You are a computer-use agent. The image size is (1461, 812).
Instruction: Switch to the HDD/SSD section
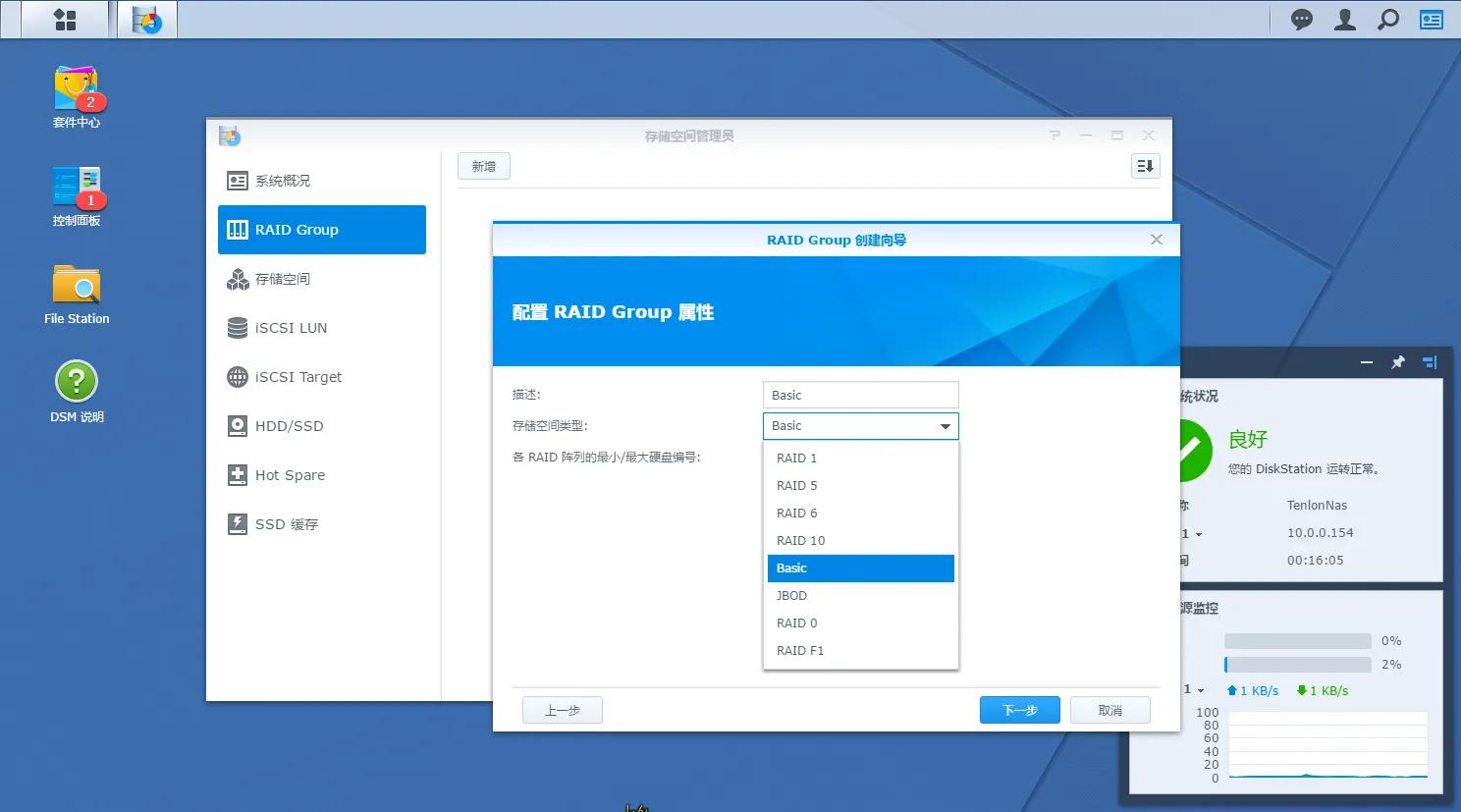289,426
